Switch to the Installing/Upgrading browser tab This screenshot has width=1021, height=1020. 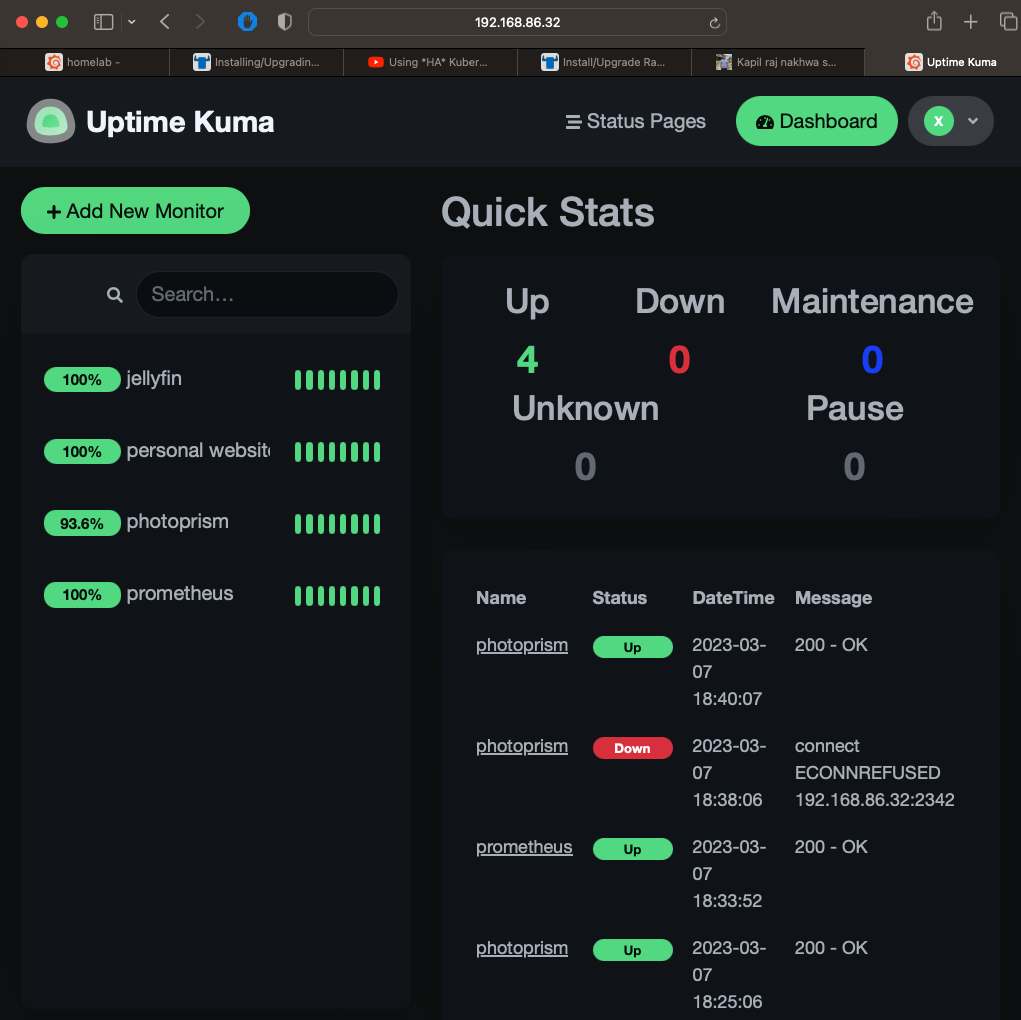[257, 63]
